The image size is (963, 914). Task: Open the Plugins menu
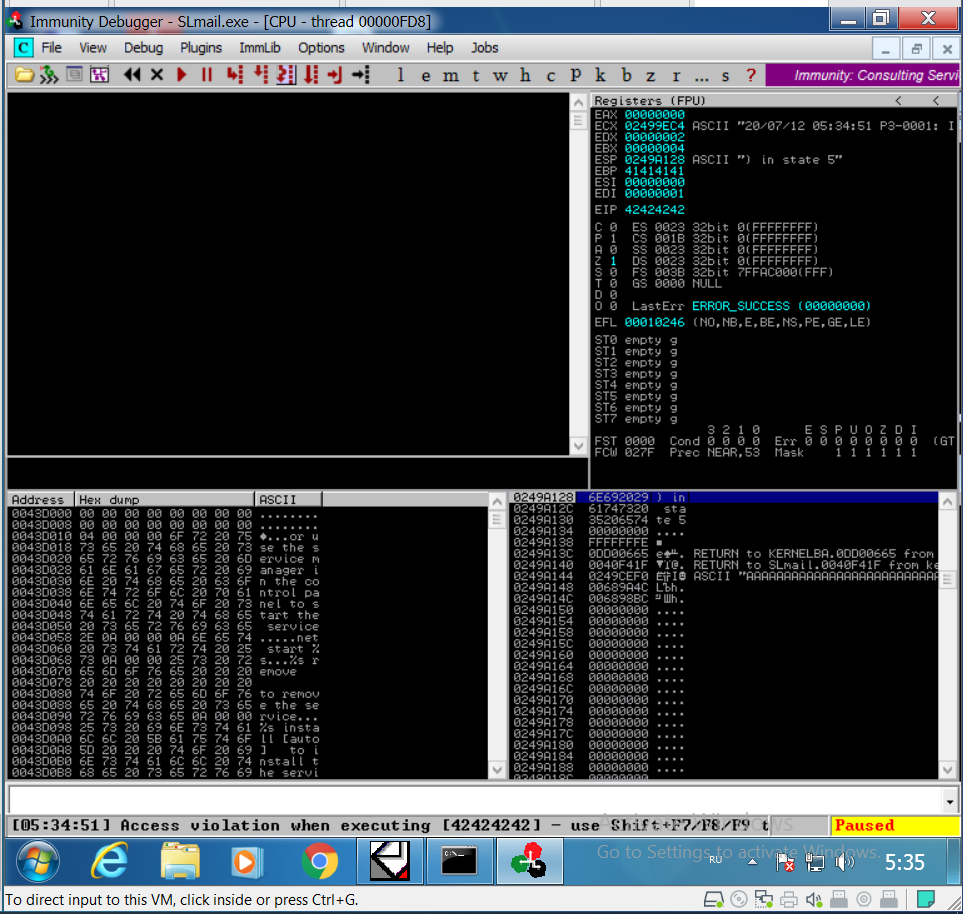click(201, 47)
